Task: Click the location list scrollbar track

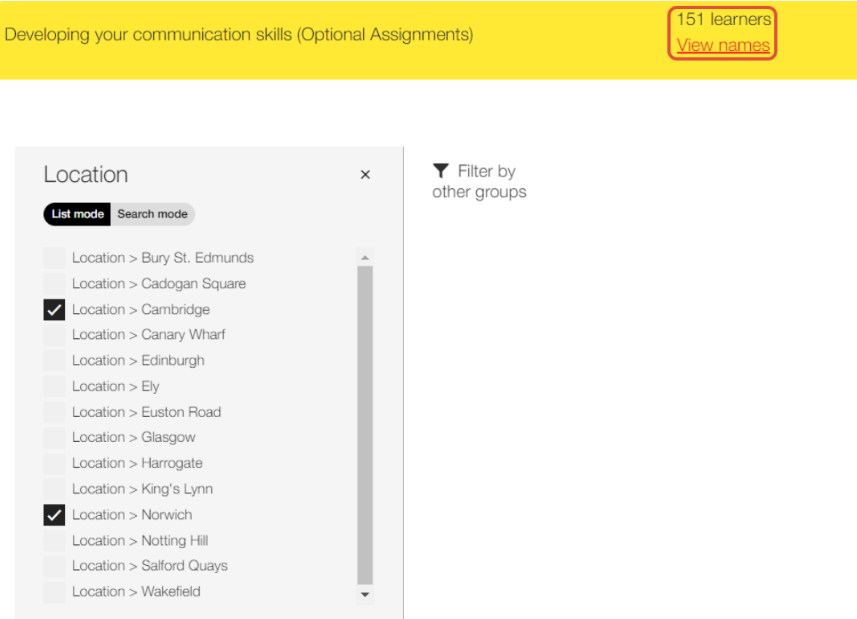Action: (365, 425)
